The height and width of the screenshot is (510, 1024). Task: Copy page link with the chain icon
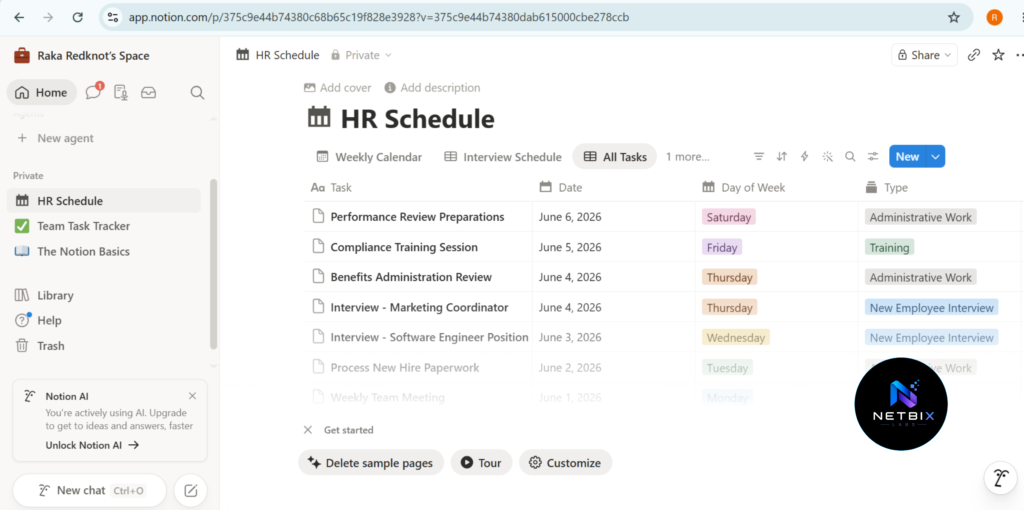(x=974, y=55)
